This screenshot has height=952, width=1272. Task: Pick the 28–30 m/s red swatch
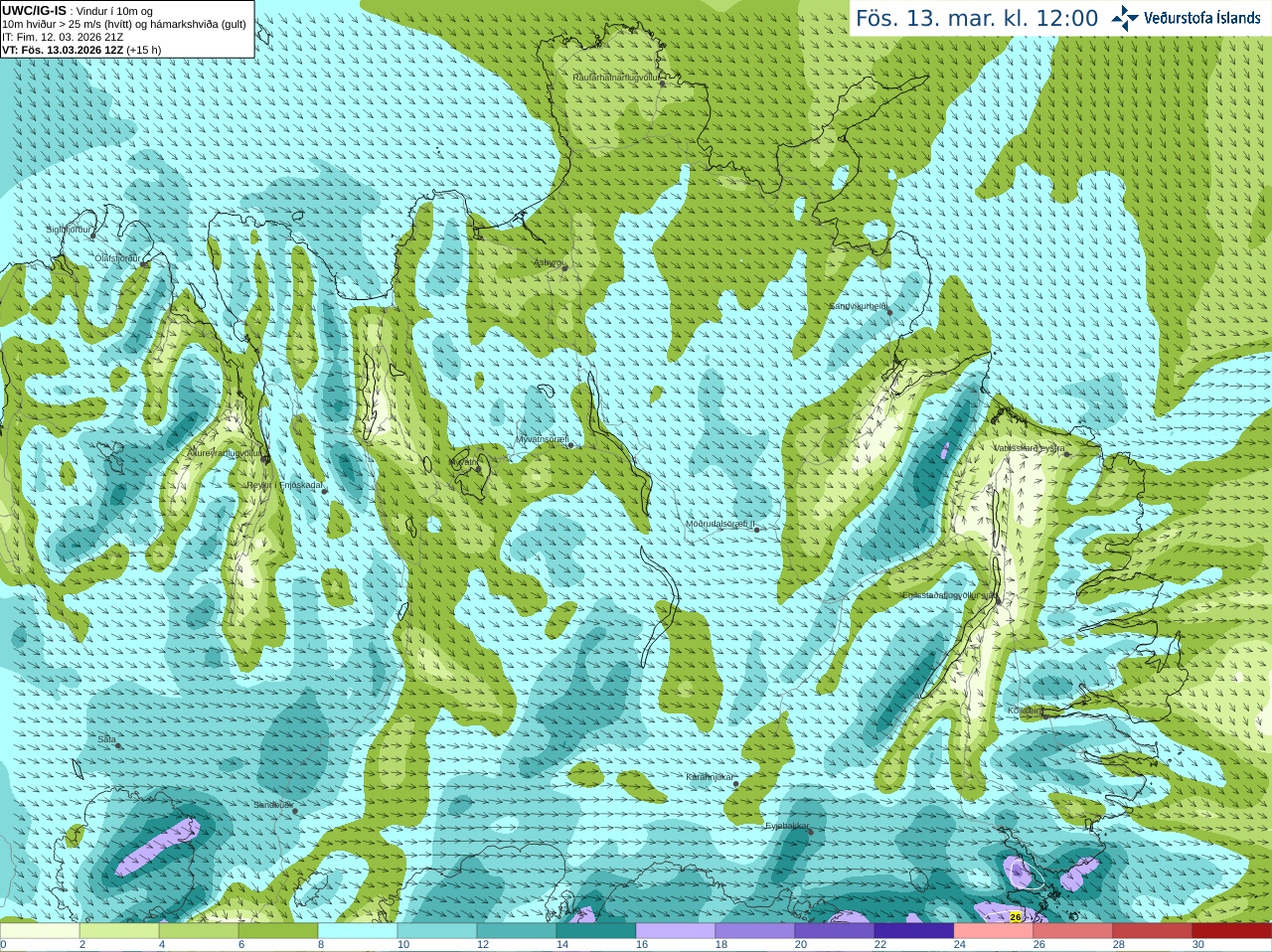[x=1153, y=931]
